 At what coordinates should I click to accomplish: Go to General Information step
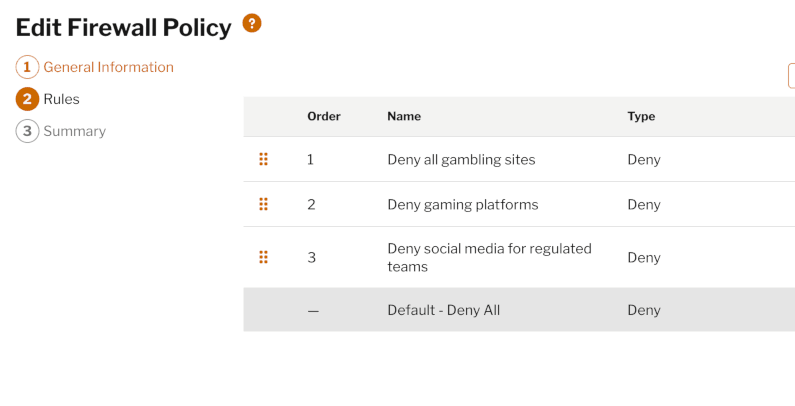109,67
